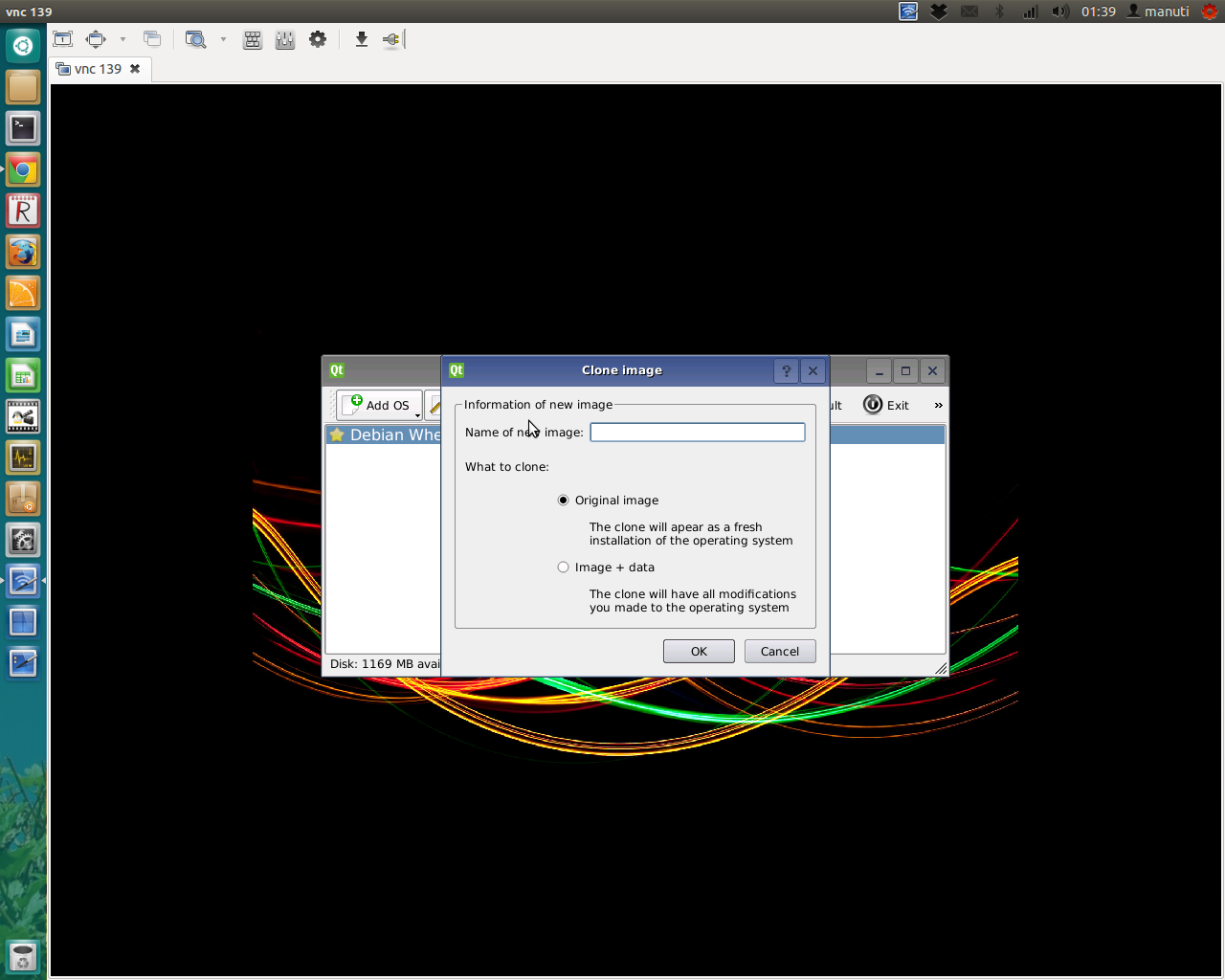Switch to the vnc 139 tab

pos(97,69)
